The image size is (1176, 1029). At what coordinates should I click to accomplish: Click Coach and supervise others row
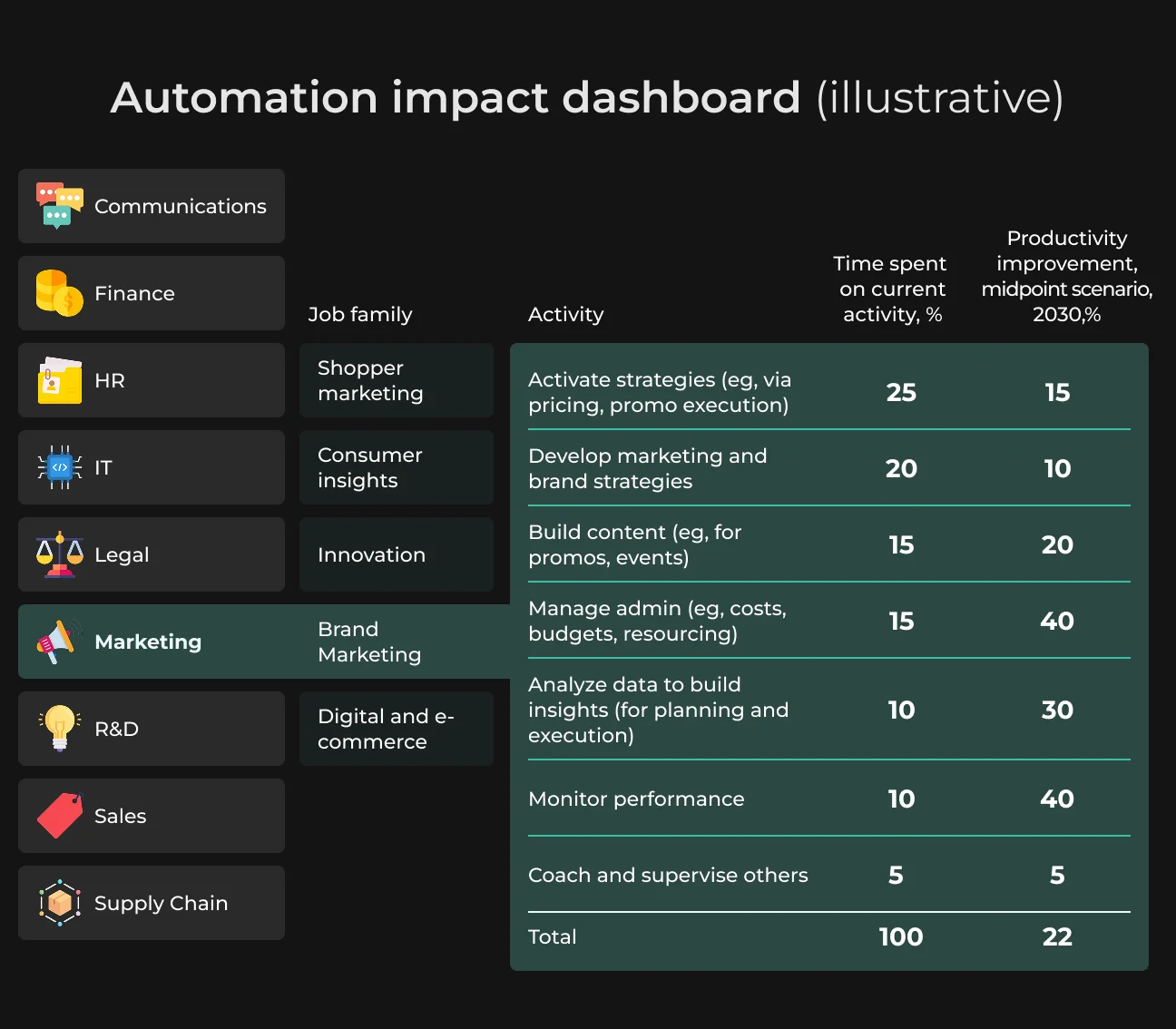click(829, 875)
